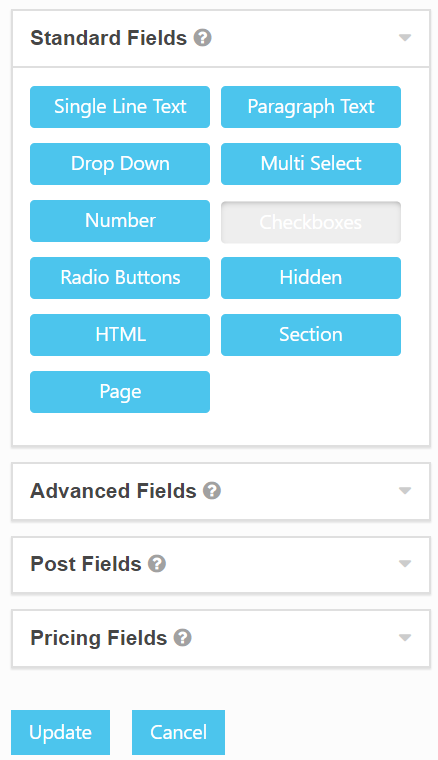Add a Radio Buttons field
This screenshot has width=438, height=760.
tap(120, 278)
